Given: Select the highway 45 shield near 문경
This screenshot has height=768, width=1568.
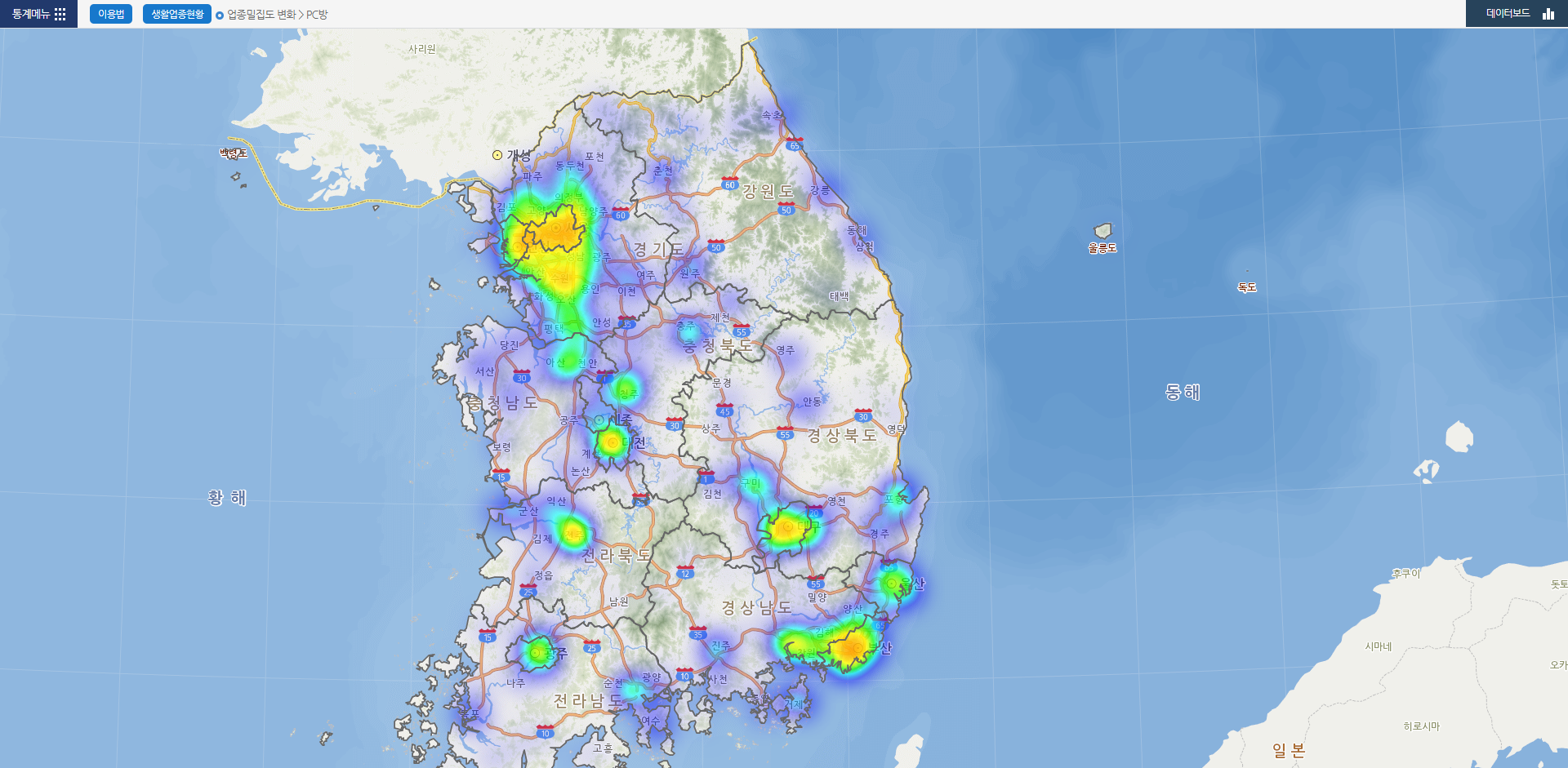Looking at the screenshot, I should point(724,411).
